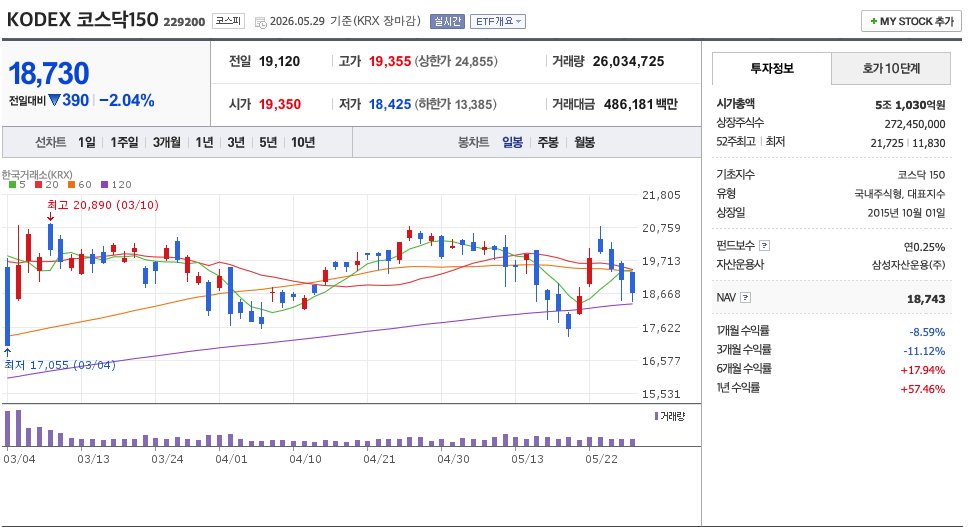The width and height of the screenshot is (973, 527).
Task: Click the 저가 value 18,425
Action: 390,104
